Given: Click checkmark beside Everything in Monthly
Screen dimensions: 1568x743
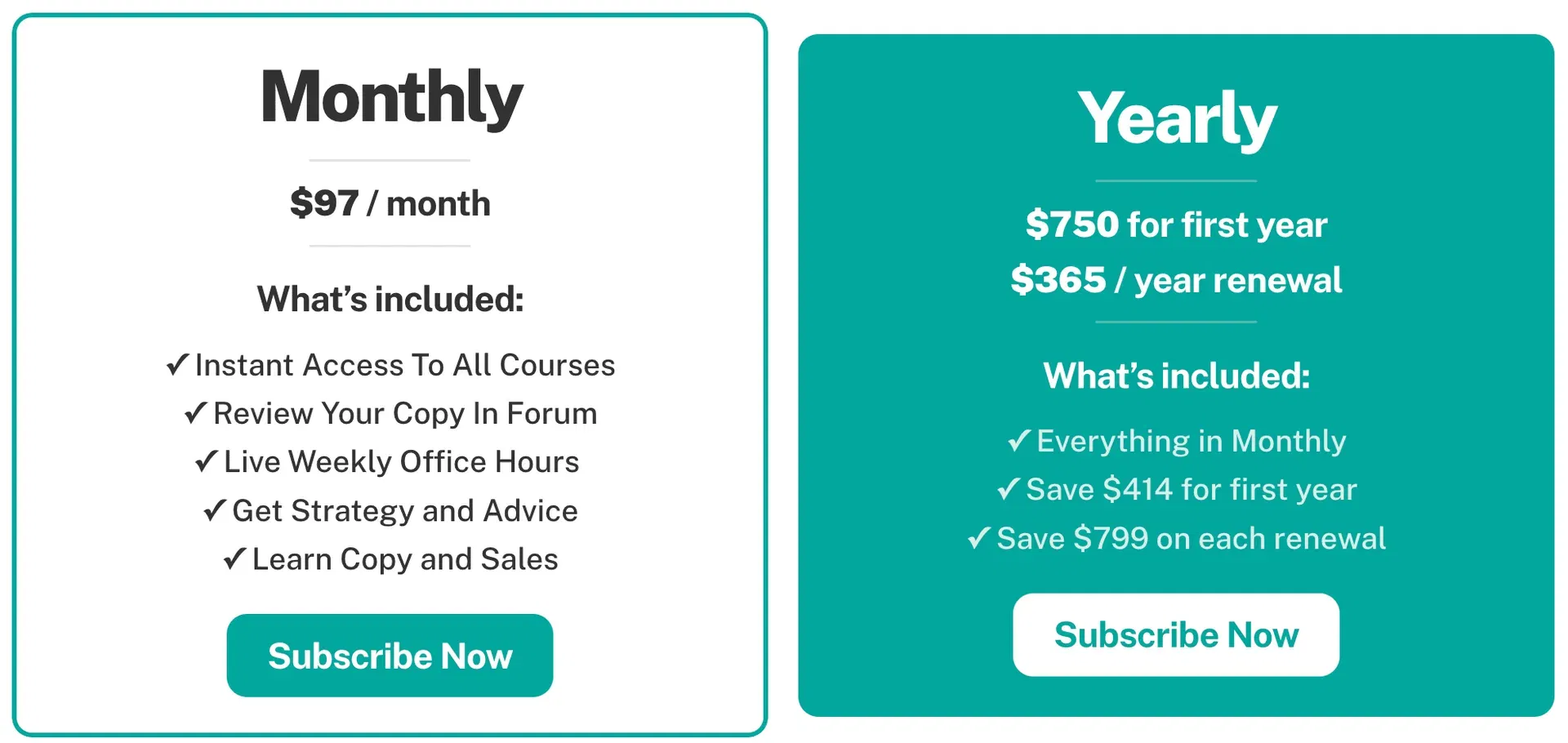Looking at the screenshot, I should tap(1019, 440).
